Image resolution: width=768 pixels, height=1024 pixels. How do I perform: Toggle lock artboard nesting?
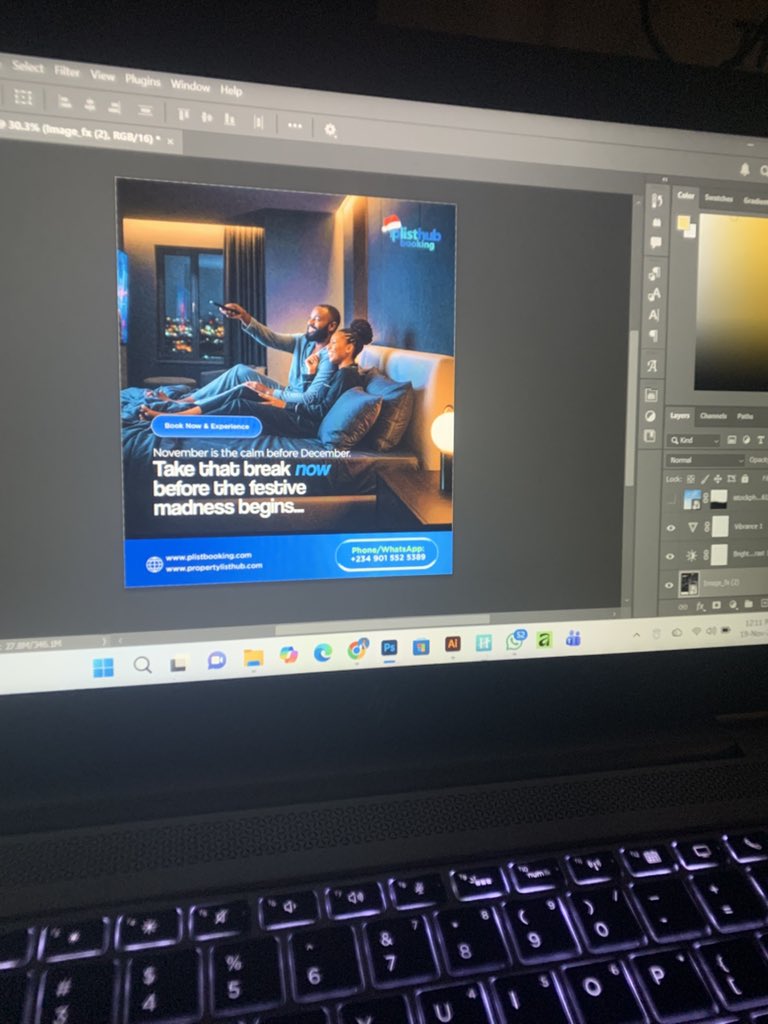[x=731, y=479]
